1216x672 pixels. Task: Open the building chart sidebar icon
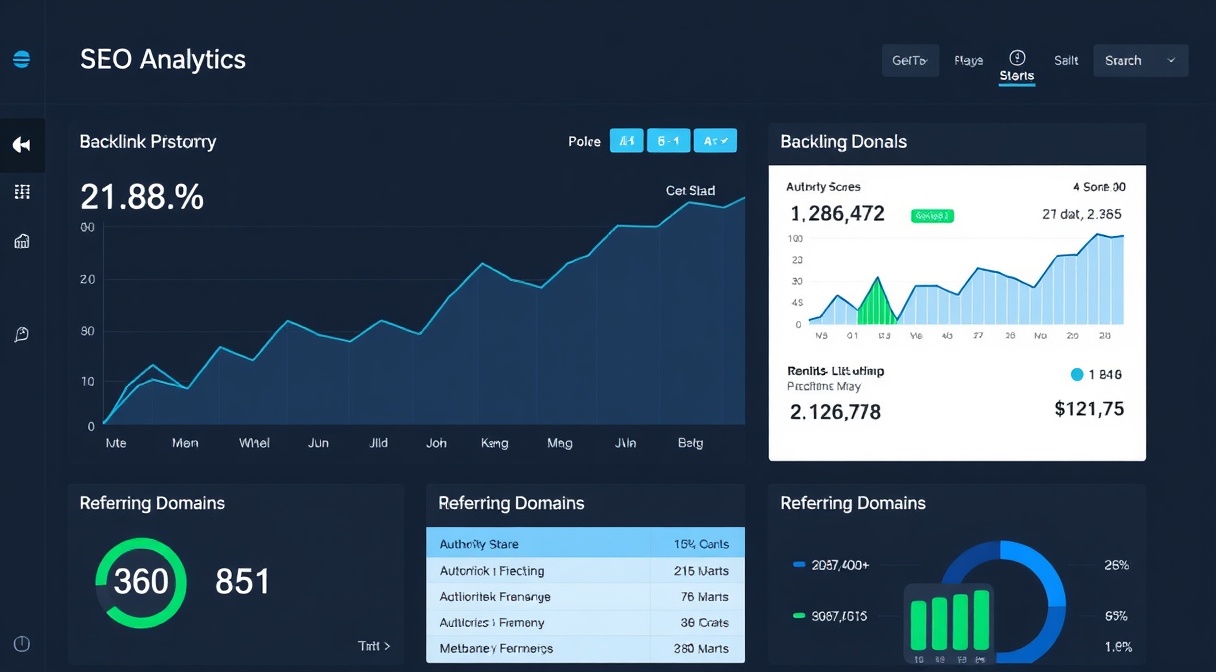[21, 241]
